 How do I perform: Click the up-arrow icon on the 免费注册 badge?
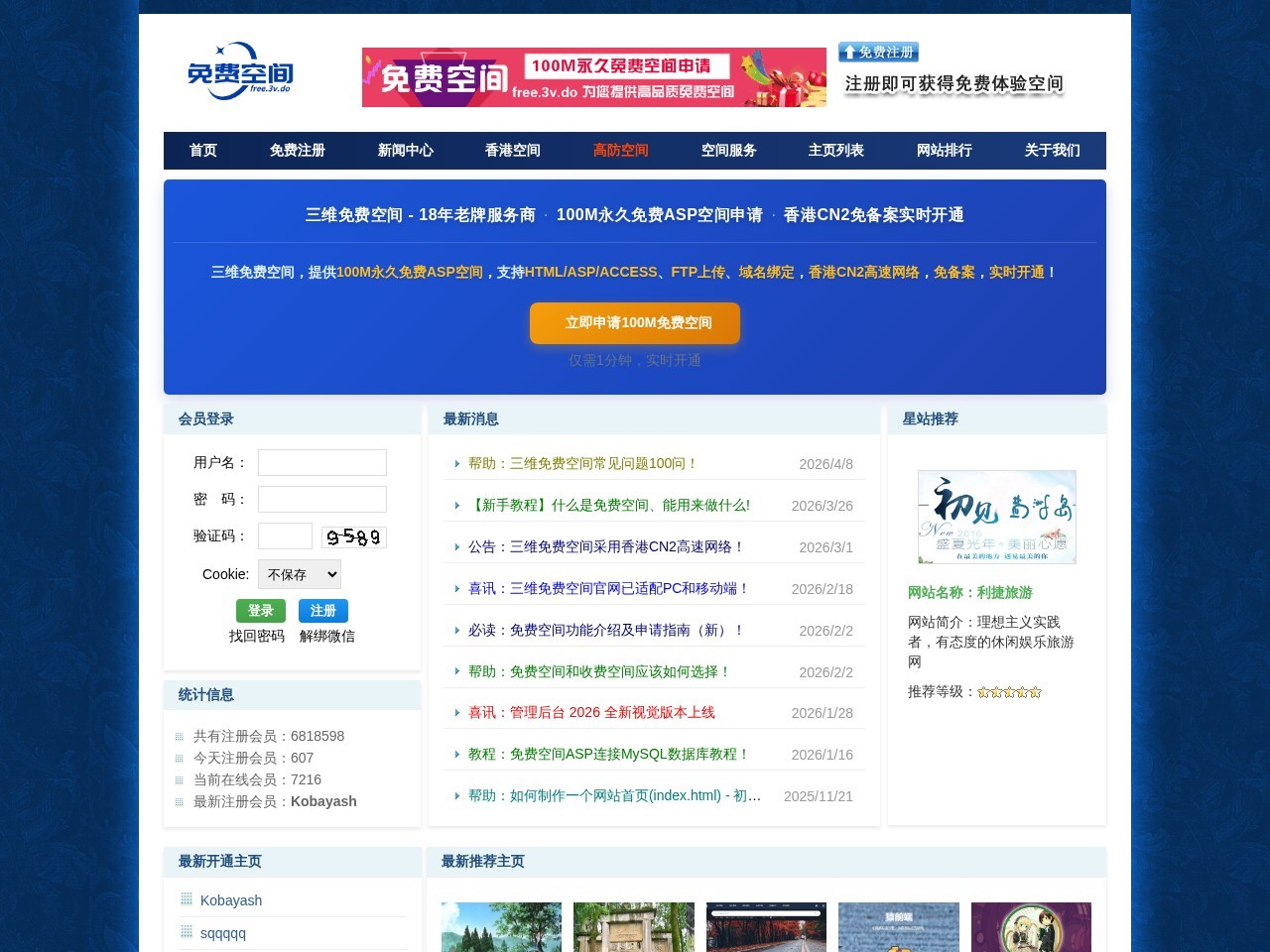[x=850, y=52]
